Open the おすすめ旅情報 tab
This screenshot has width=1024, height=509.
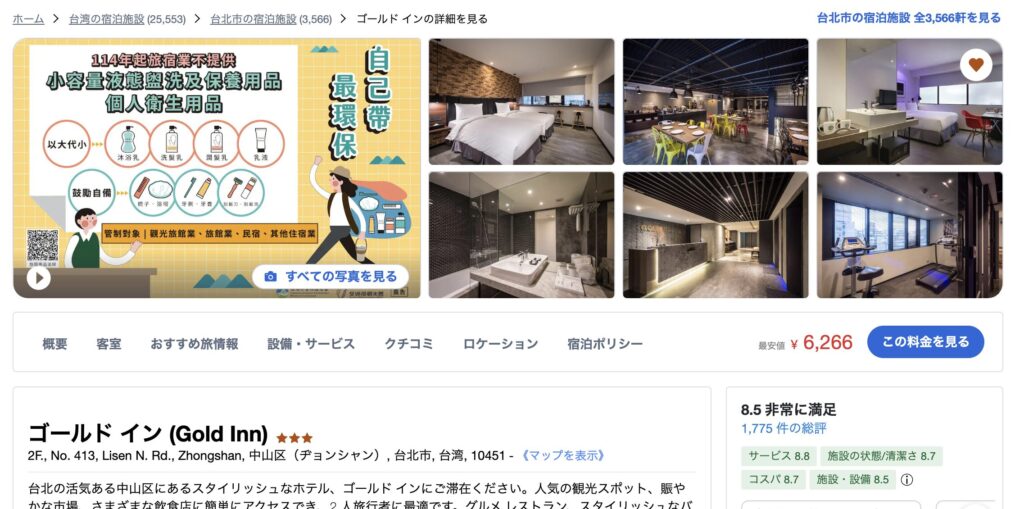(194, 344)
